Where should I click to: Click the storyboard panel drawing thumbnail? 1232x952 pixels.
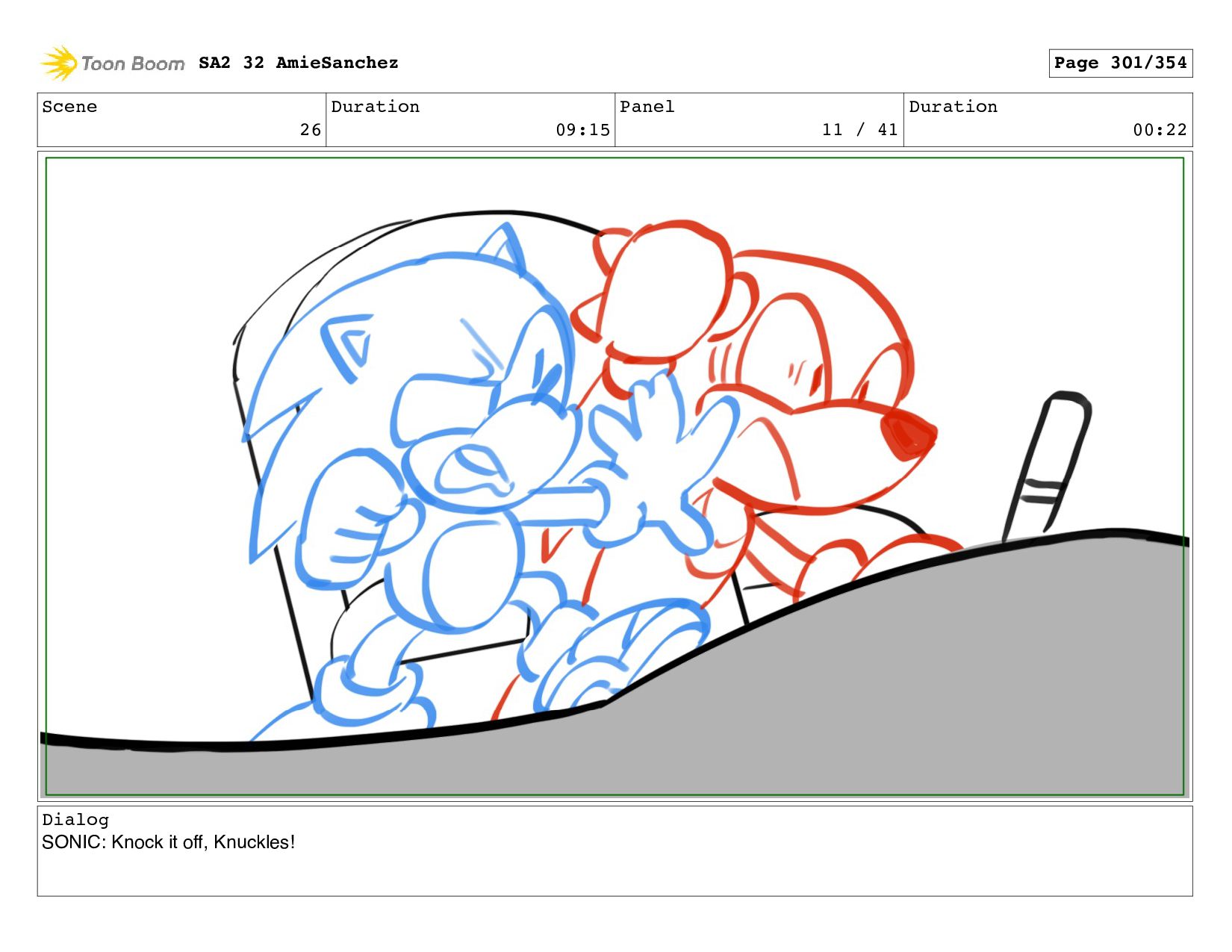coord(615,476)
